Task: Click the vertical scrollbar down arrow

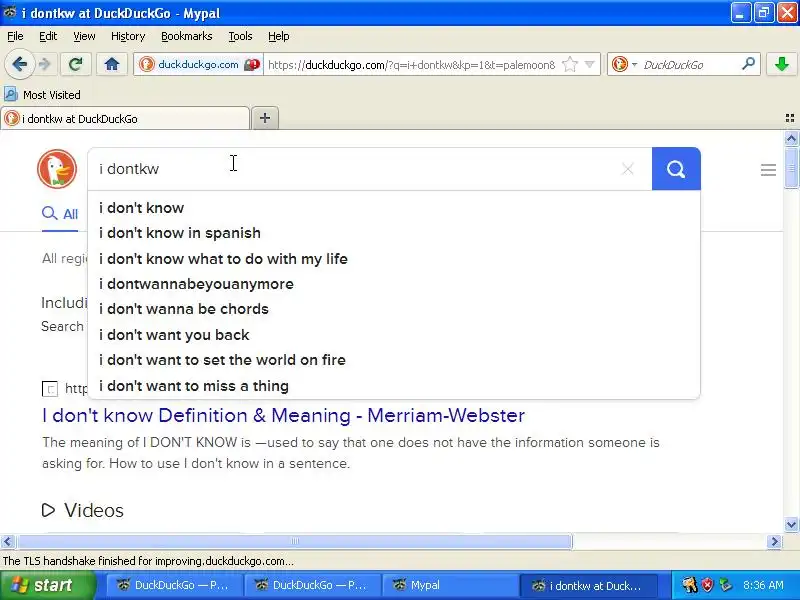Action: [x=791, y=524]
